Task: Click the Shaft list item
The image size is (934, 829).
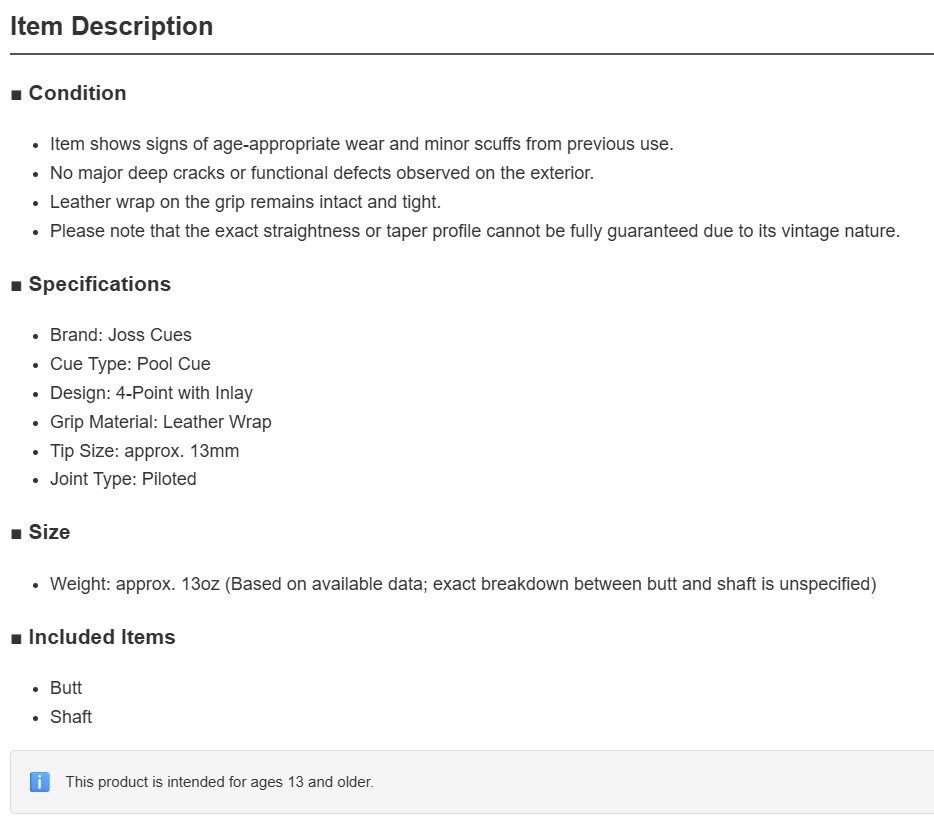Action: pos(71,717)
